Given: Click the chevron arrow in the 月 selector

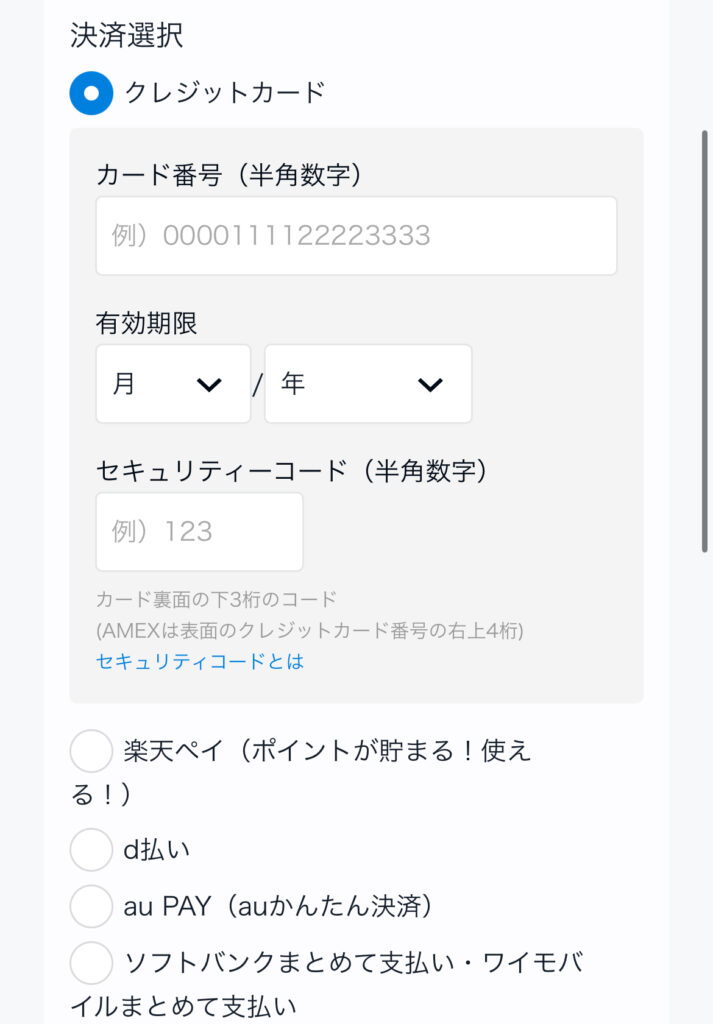Looking at the screenshot, I should 209,385.
